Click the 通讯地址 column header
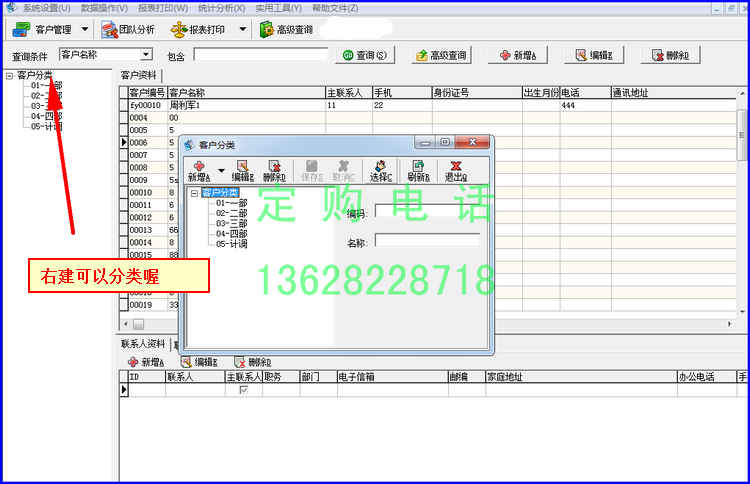This screenshot has width=750, height=484. coord(674,93)
